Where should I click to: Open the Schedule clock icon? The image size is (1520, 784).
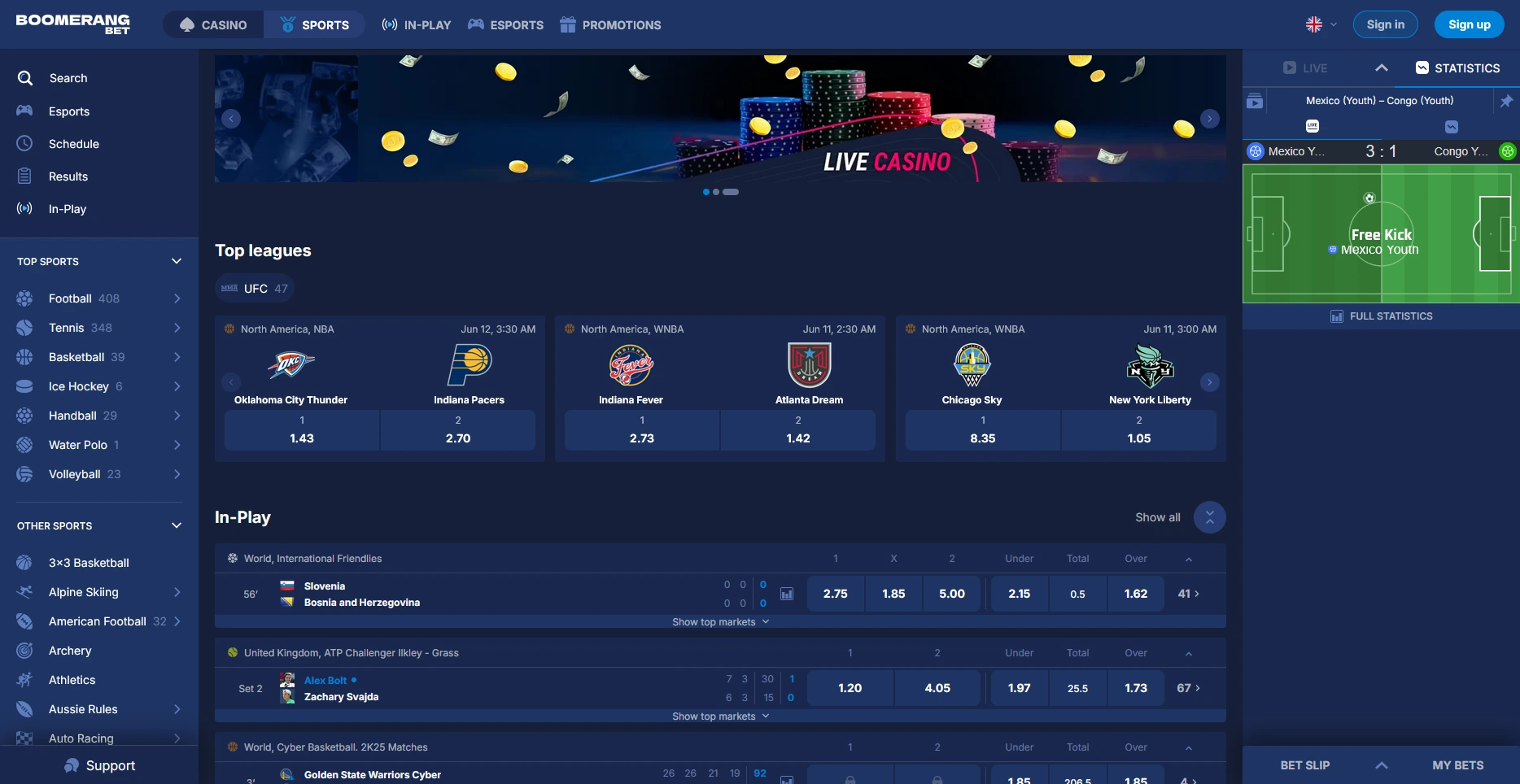[x=25, y=143]
